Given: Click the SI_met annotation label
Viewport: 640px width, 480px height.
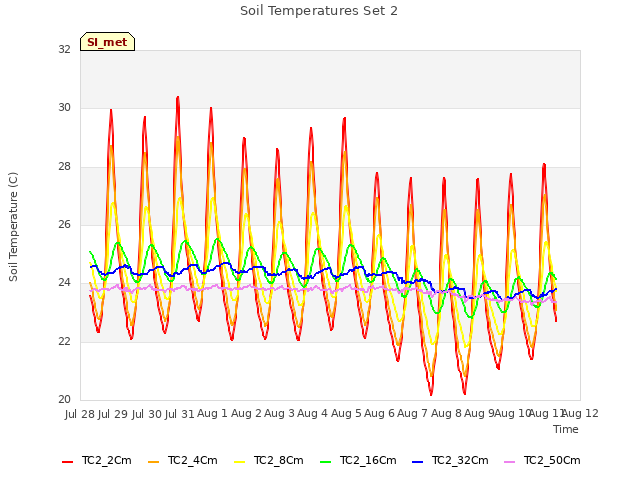Looking at the screenshot, I should pos(107,42).
